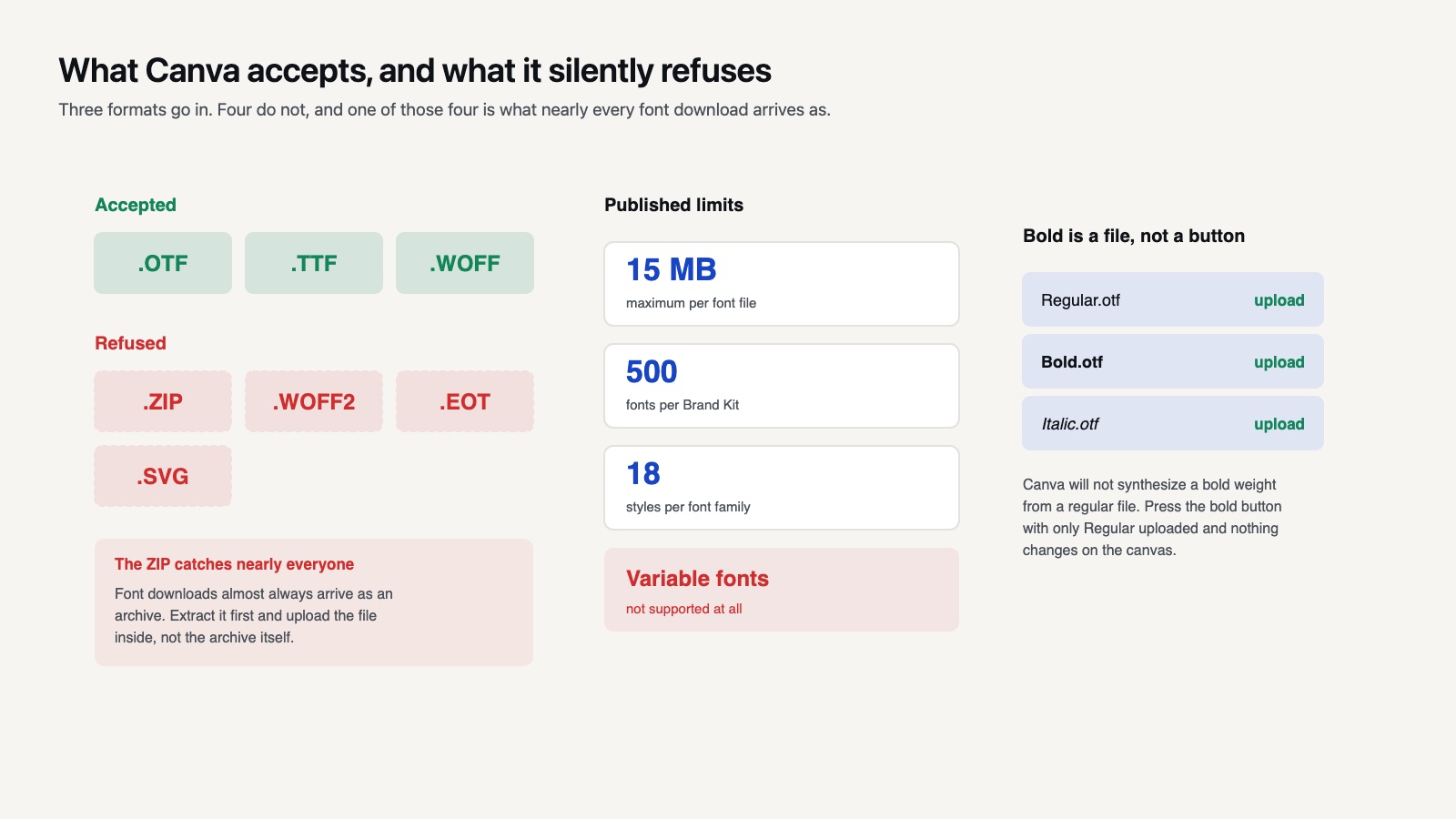Screen dimensions: 1456x819
Task: Select the .WOFF2 refused format chip
Action: tap(314, 401)
